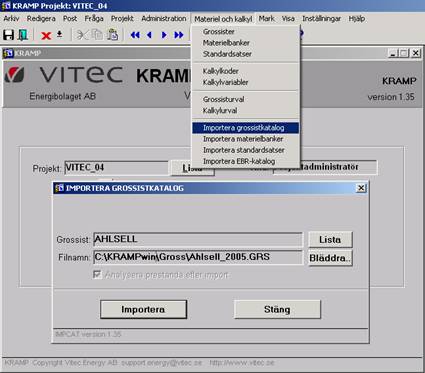
Task: Open the Hjälp menu
Action: point(357,19)
